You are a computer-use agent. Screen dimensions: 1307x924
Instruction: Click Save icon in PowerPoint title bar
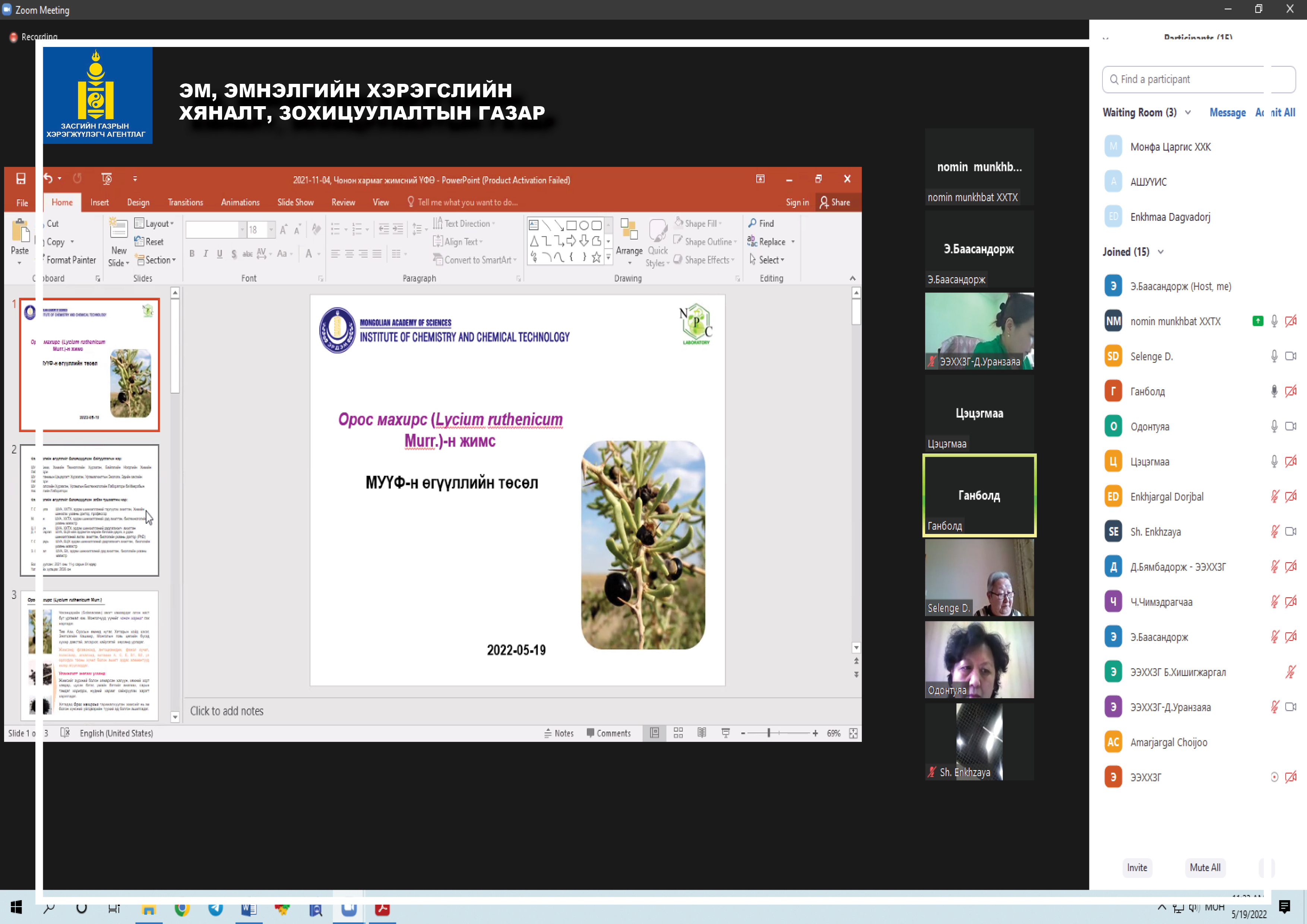pos(20,179)
